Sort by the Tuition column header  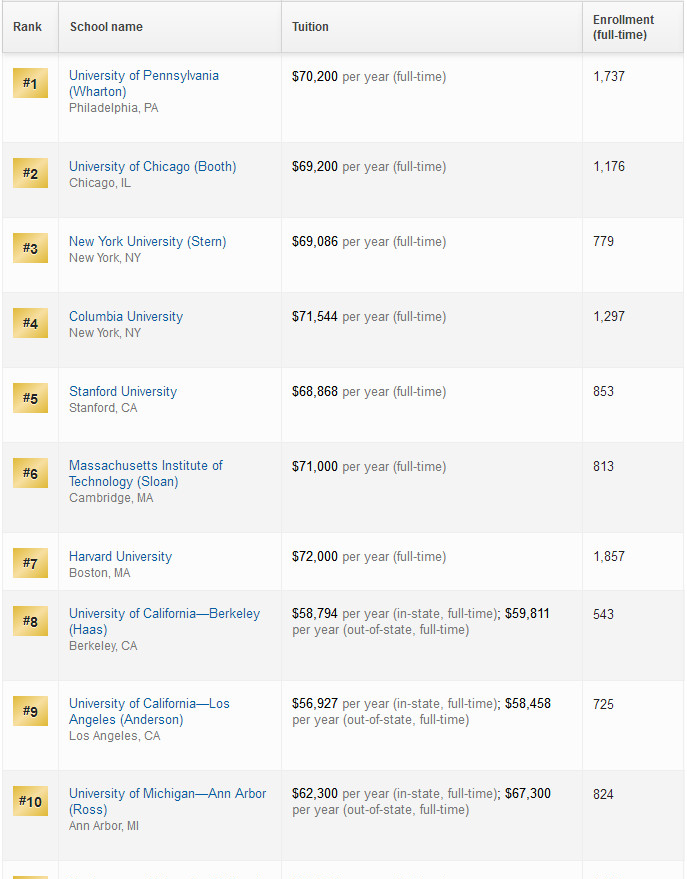[310, 27]
